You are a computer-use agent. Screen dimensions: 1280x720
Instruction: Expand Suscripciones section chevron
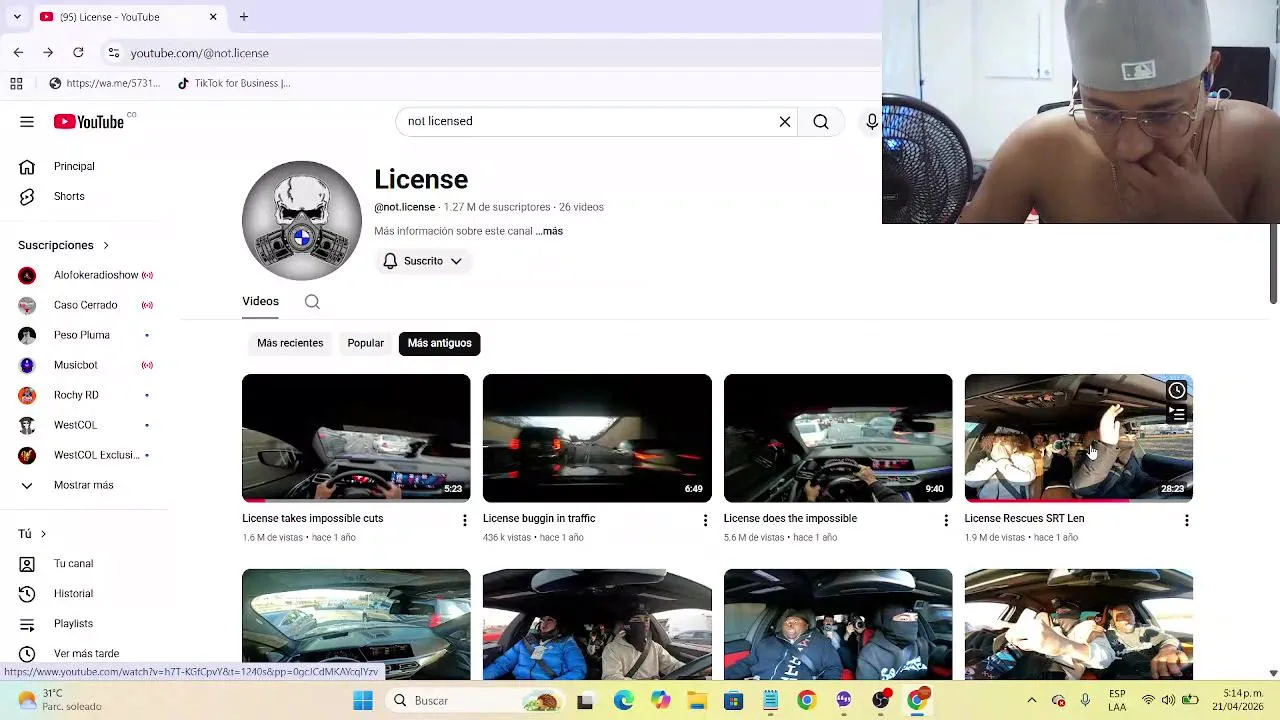[x=106, y=245]
